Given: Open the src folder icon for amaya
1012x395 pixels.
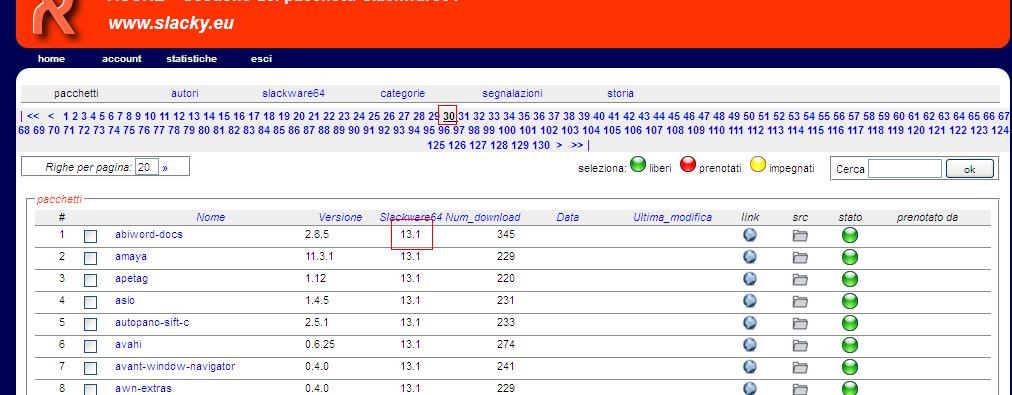Looking at the screenshot, I should coord(800,258).
